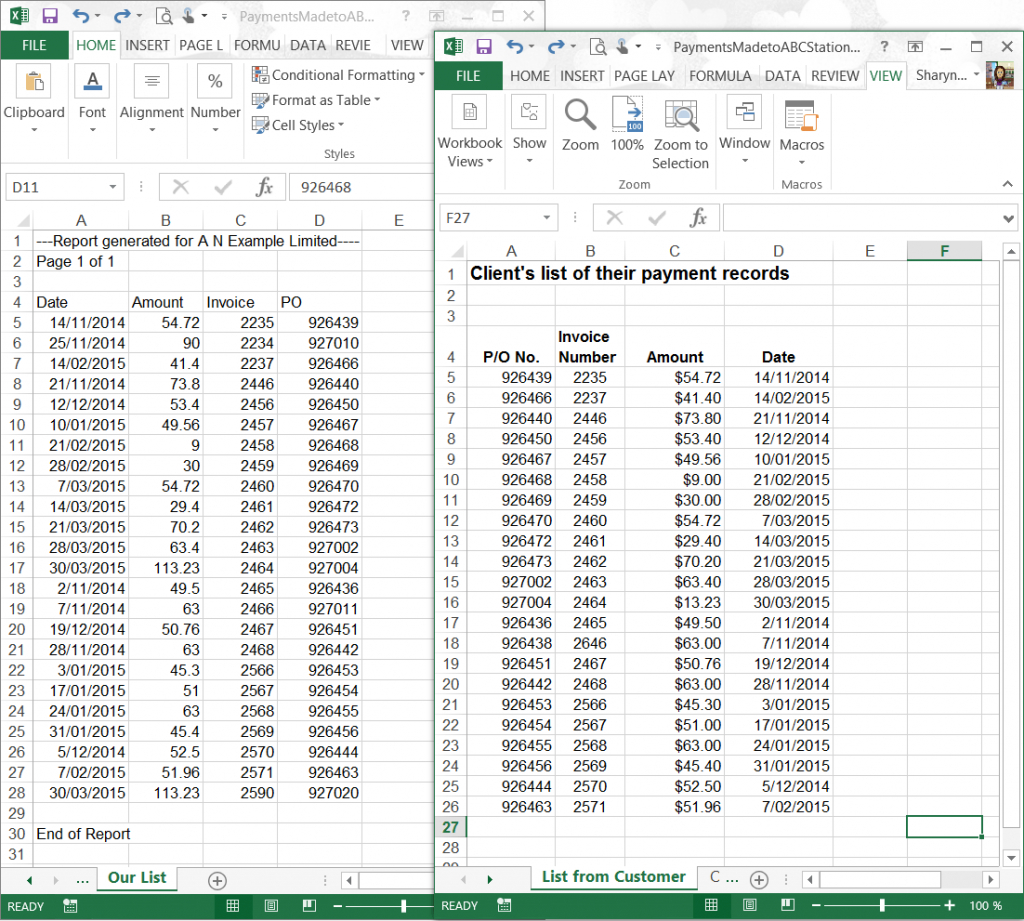Switch to the List from Customer sheet tab

pyautogui.click(x=613, y=877)
